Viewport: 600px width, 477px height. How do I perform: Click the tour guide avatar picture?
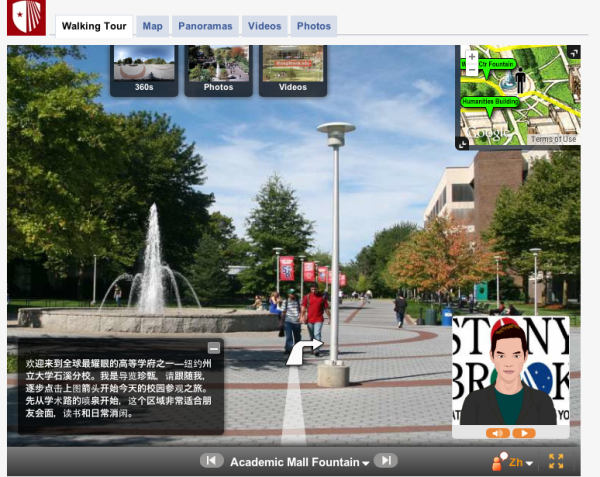point(511,371)
